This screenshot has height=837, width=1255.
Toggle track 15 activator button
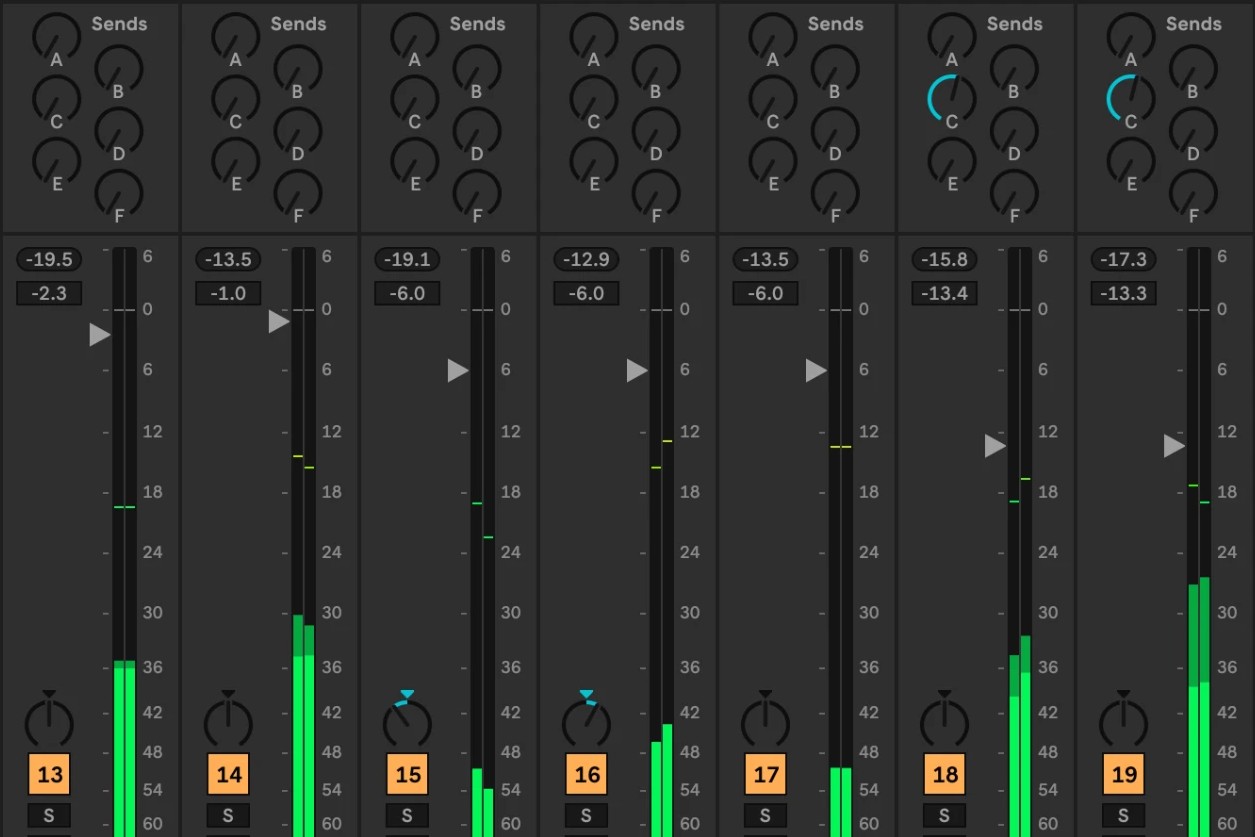pyautogui.click(x=407, y=774)
